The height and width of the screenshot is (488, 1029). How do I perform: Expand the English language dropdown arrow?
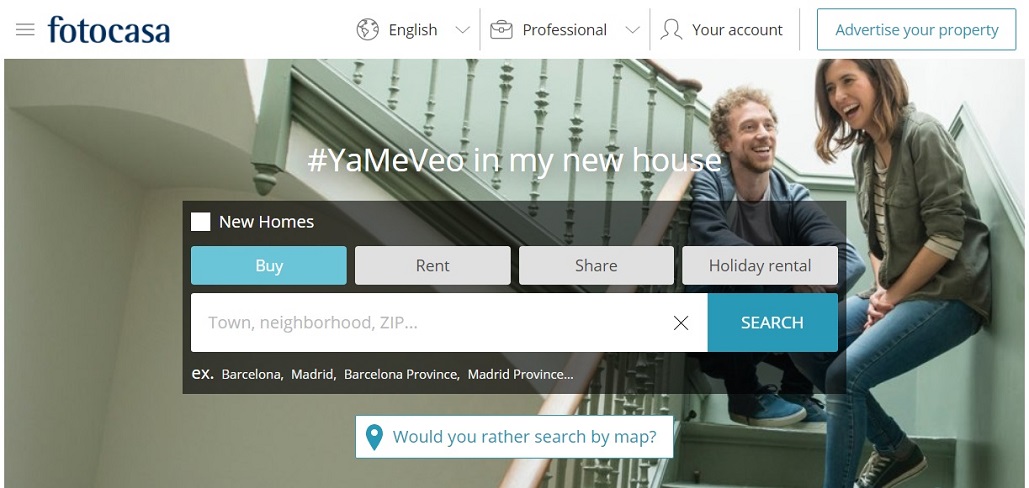coord(463,30)
